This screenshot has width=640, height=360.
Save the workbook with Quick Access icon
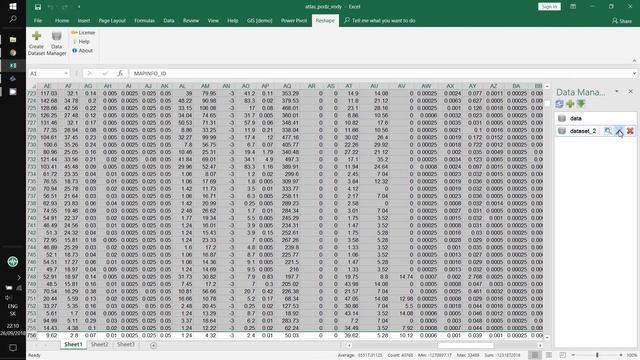(38, 7)
